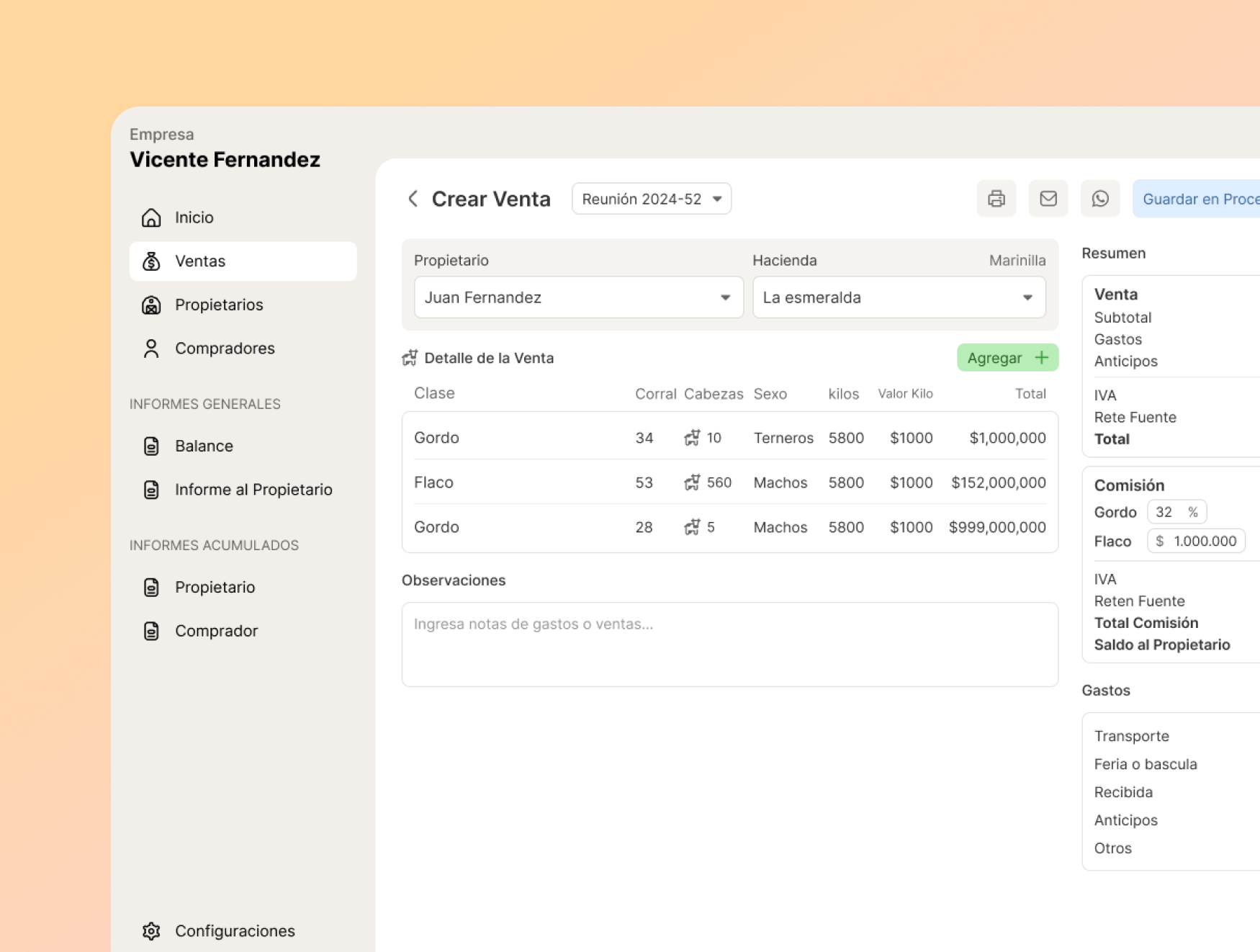This screenshot has width=1260, height=952.
Task: Click the Agregar button
Action: (x=1007, y=358)
